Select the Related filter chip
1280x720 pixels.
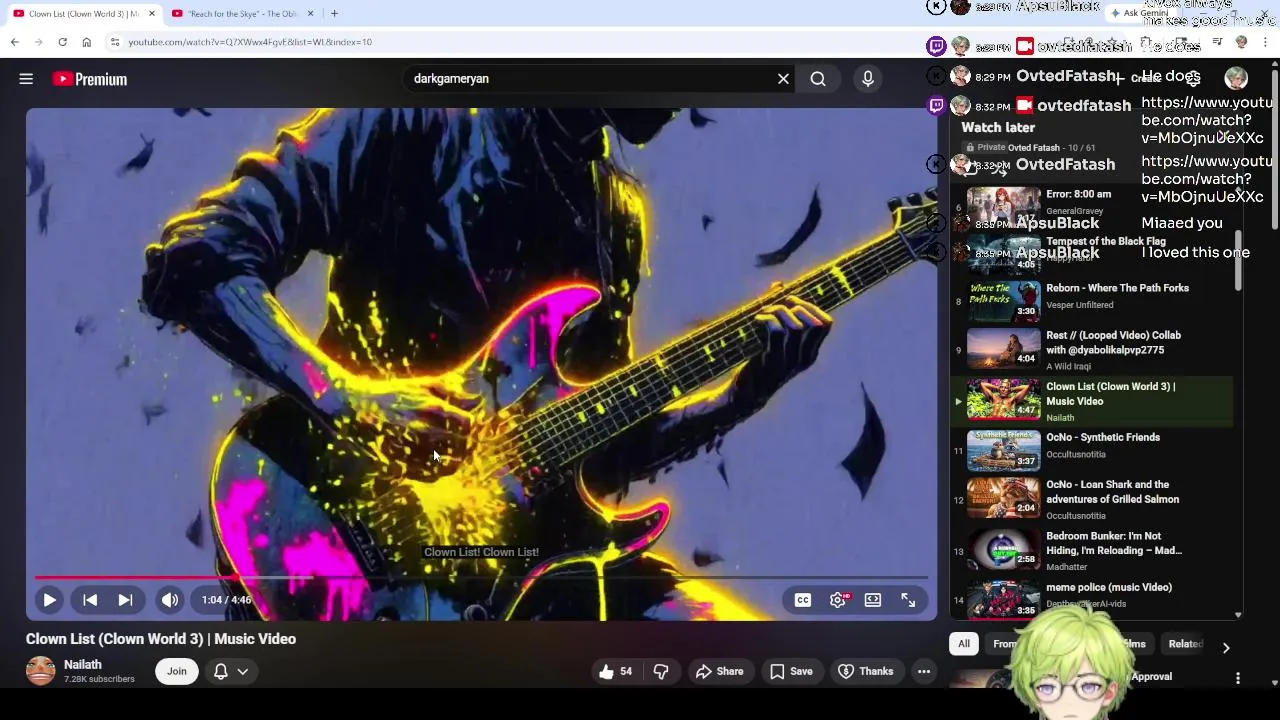(x=1186, y=644)
